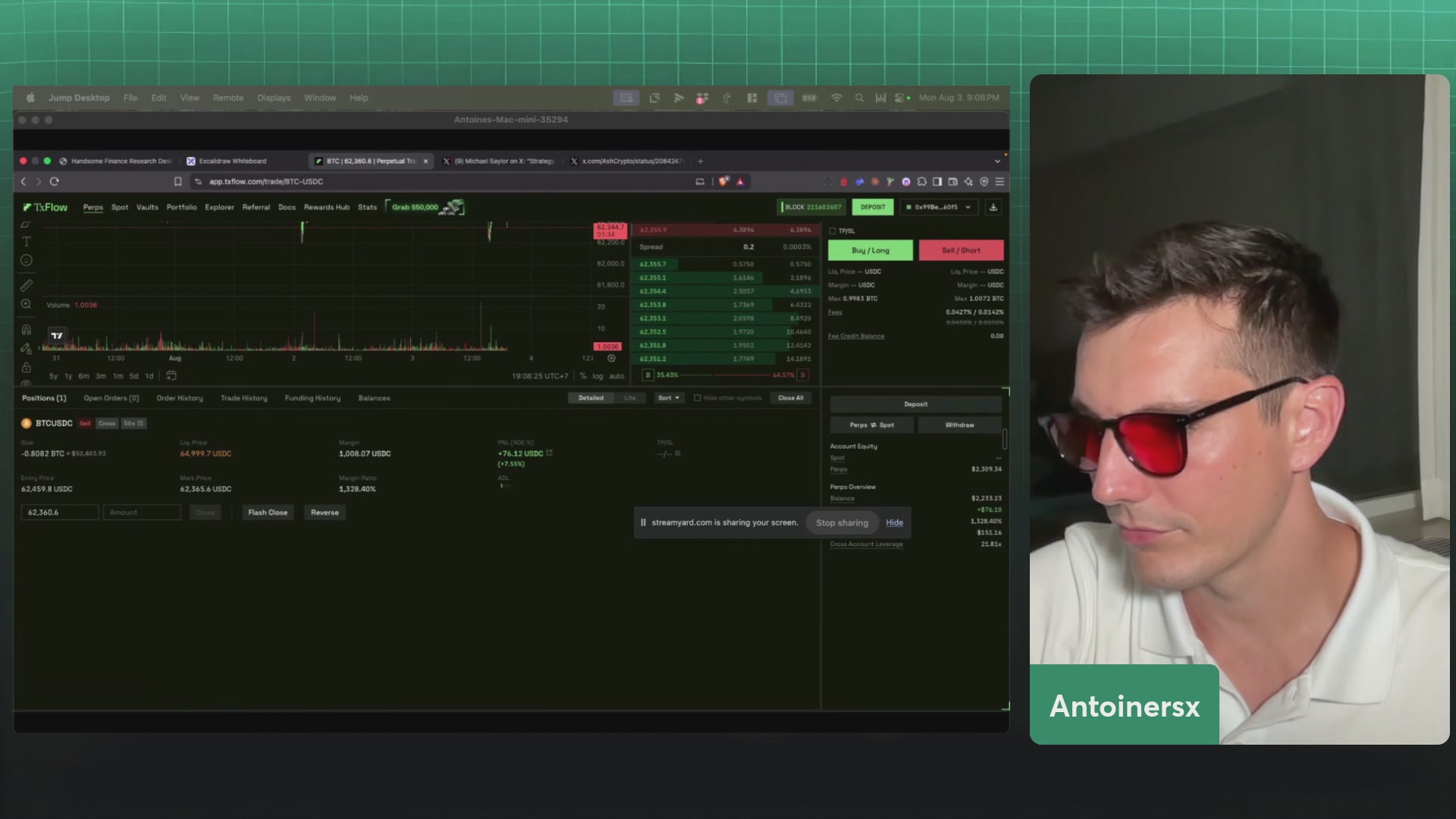This screenshot has width=1456, height=819.
Task: Open the emoji/icon drawing tool
Action: click(x=27, y=260)
